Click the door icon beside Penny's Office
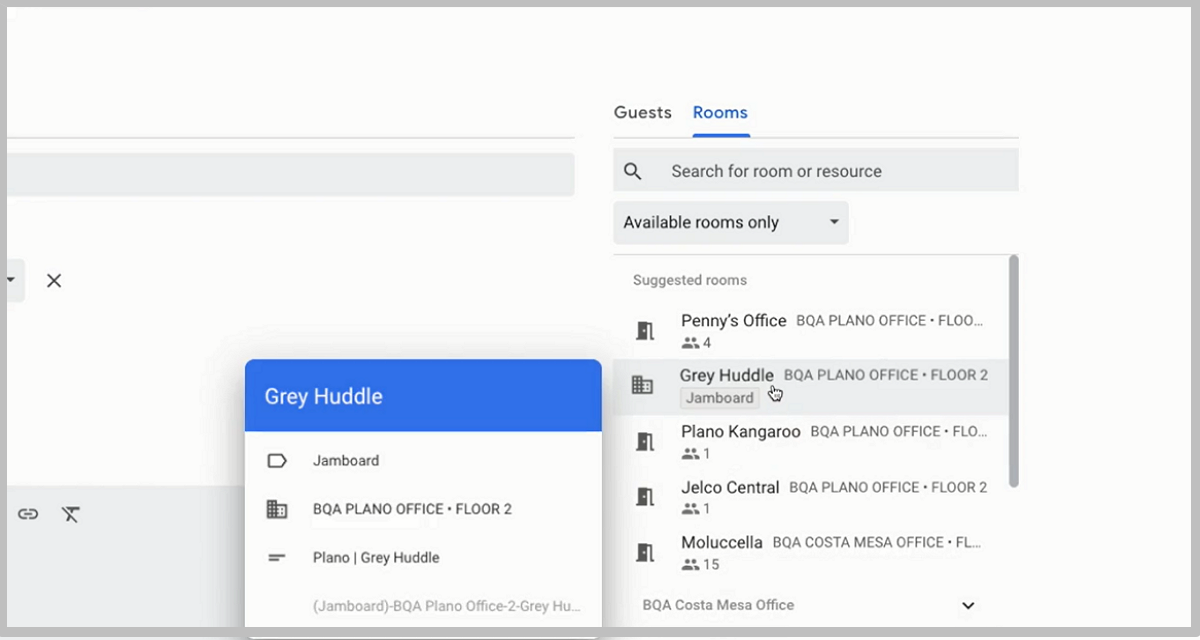 pyautogui.click(x=645, y=331)
